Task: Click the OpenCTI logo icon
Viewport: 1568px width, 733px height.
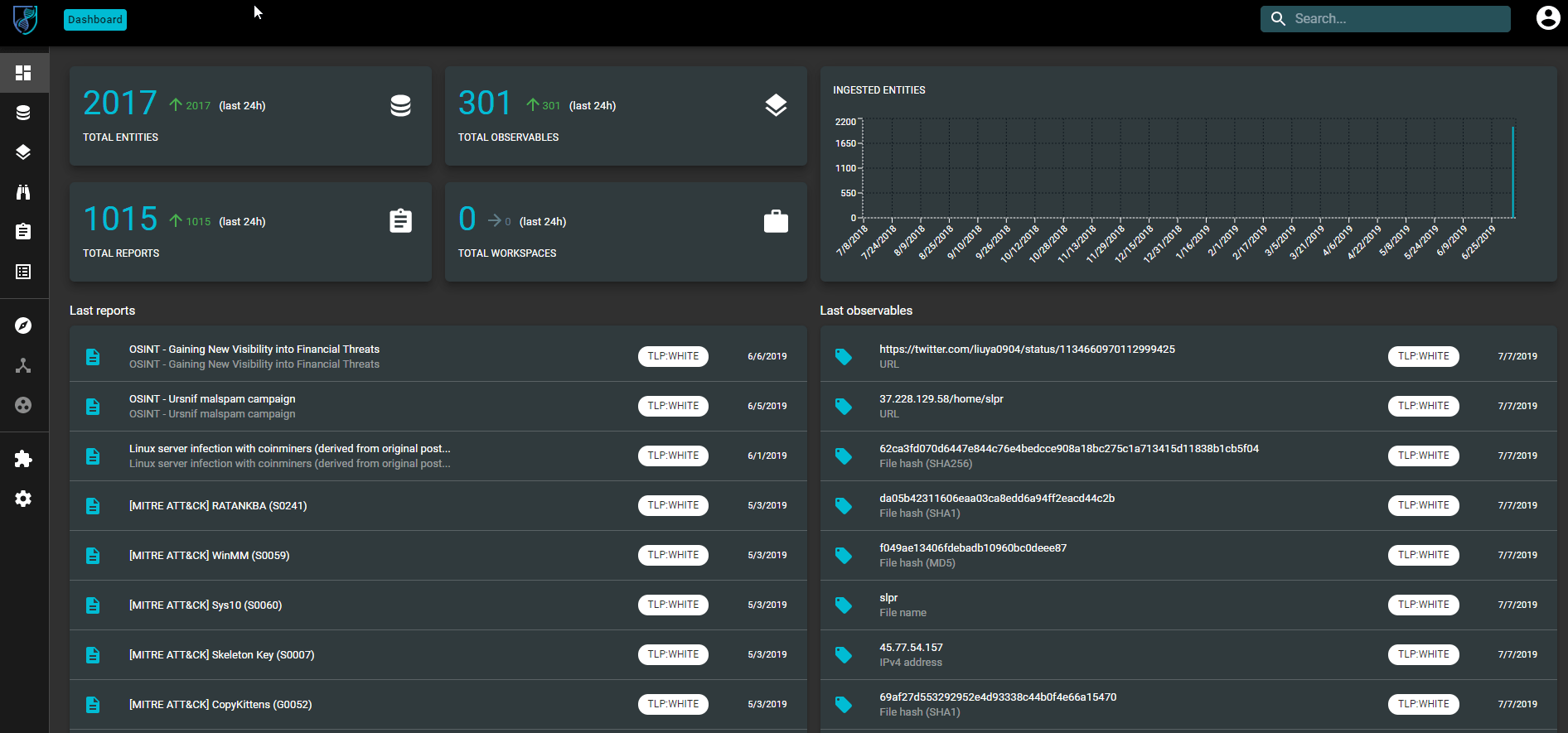Action: click(25, 19)
